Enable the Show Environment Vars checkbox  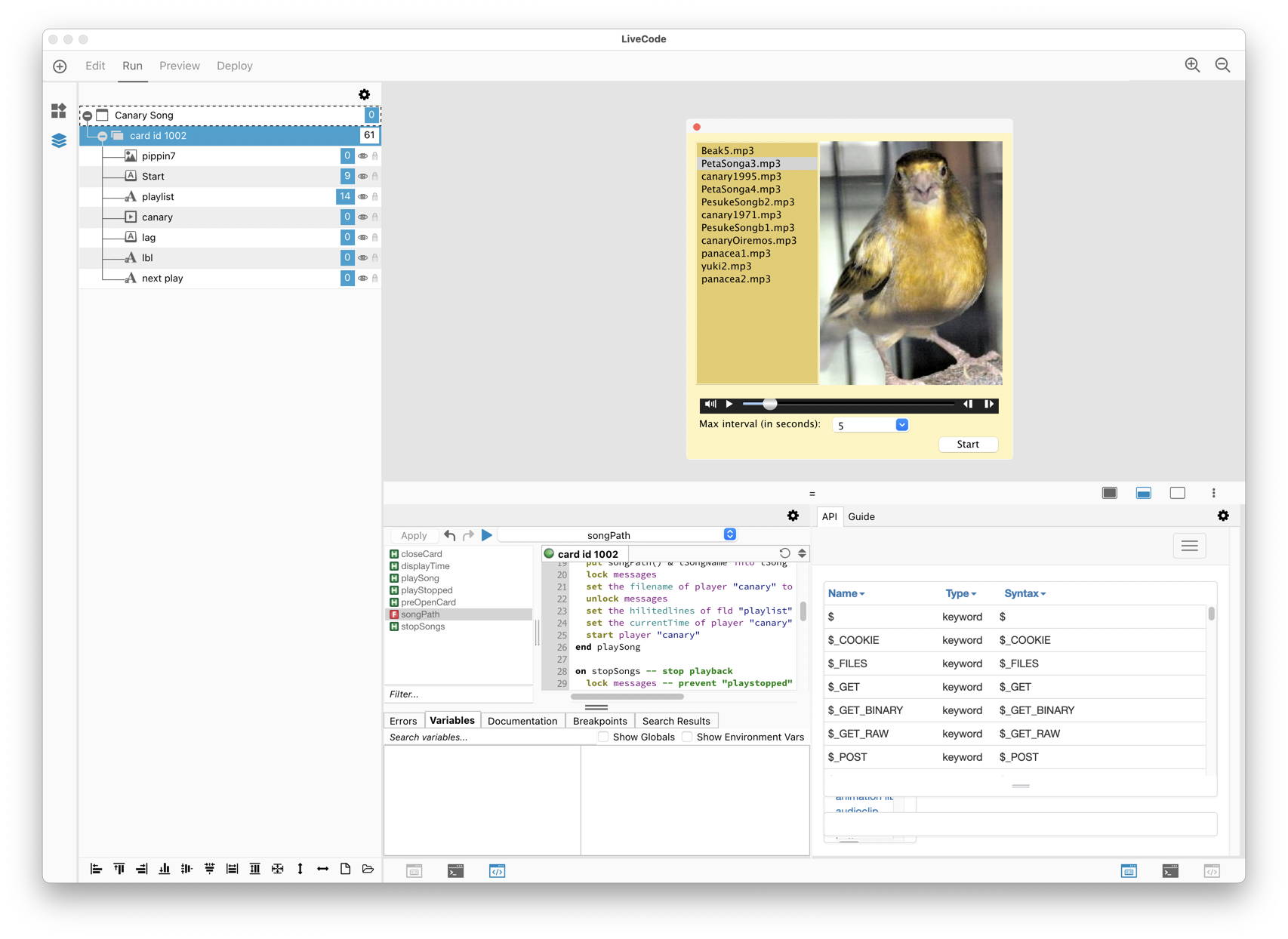[687, 737]
